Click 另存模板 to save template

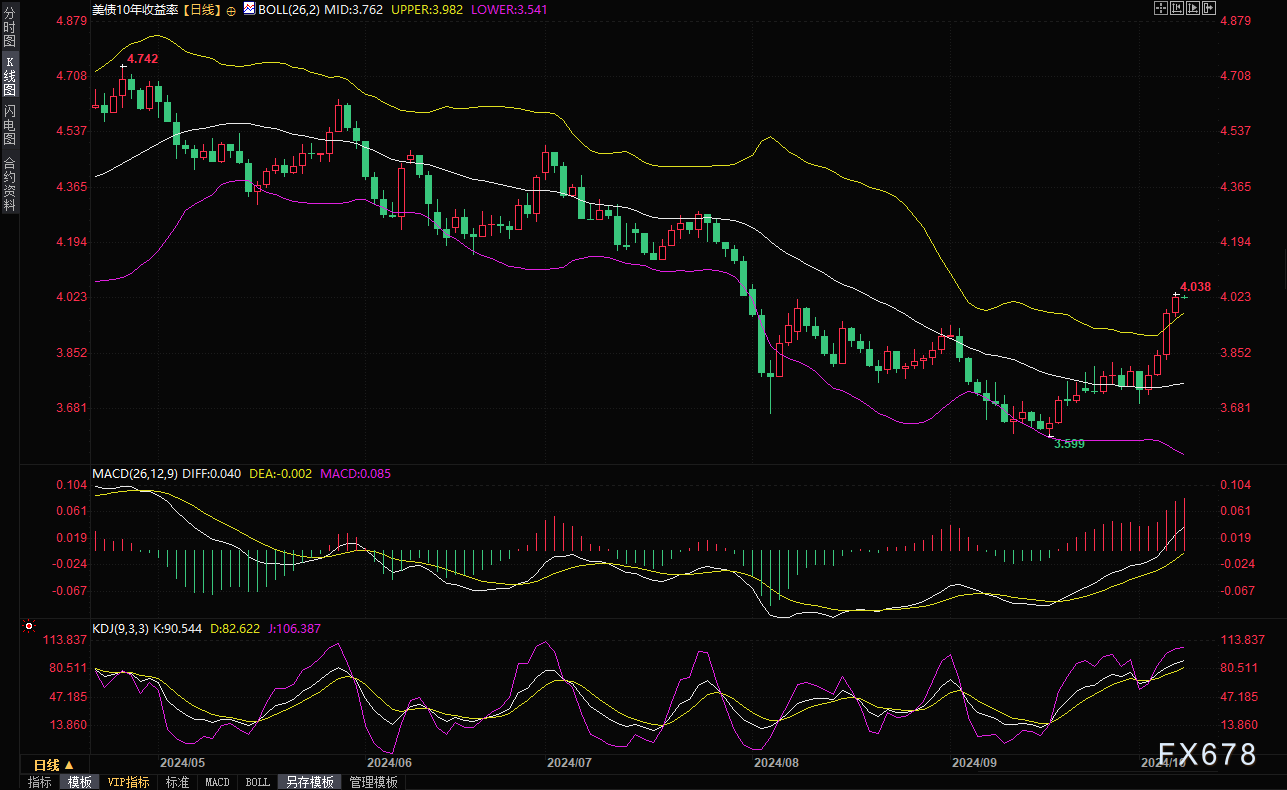(x=308, y=782)
